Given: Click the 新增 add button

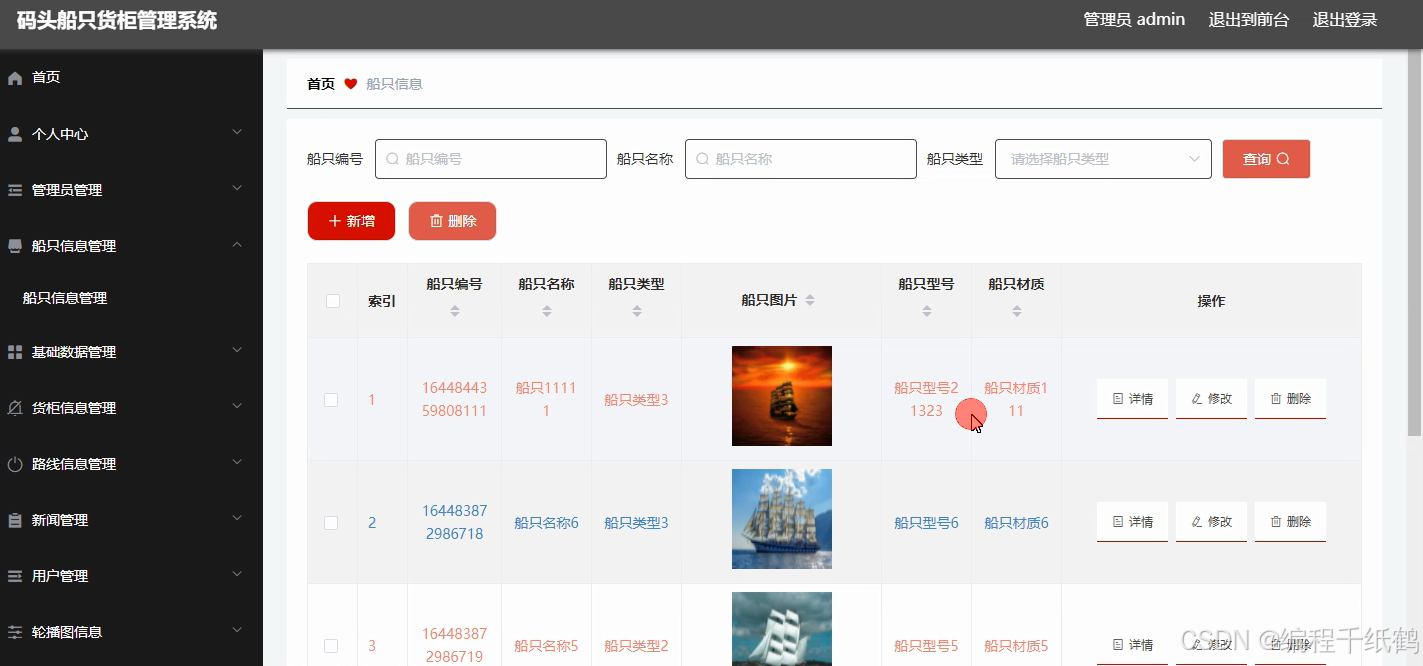Looking at the screenshot, I should 351,221.
